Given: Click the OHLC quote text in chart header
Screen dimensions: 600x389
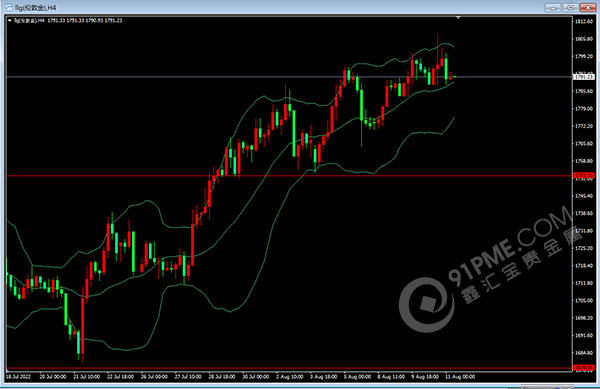Looking at the screenshot, I should point(85,21).
